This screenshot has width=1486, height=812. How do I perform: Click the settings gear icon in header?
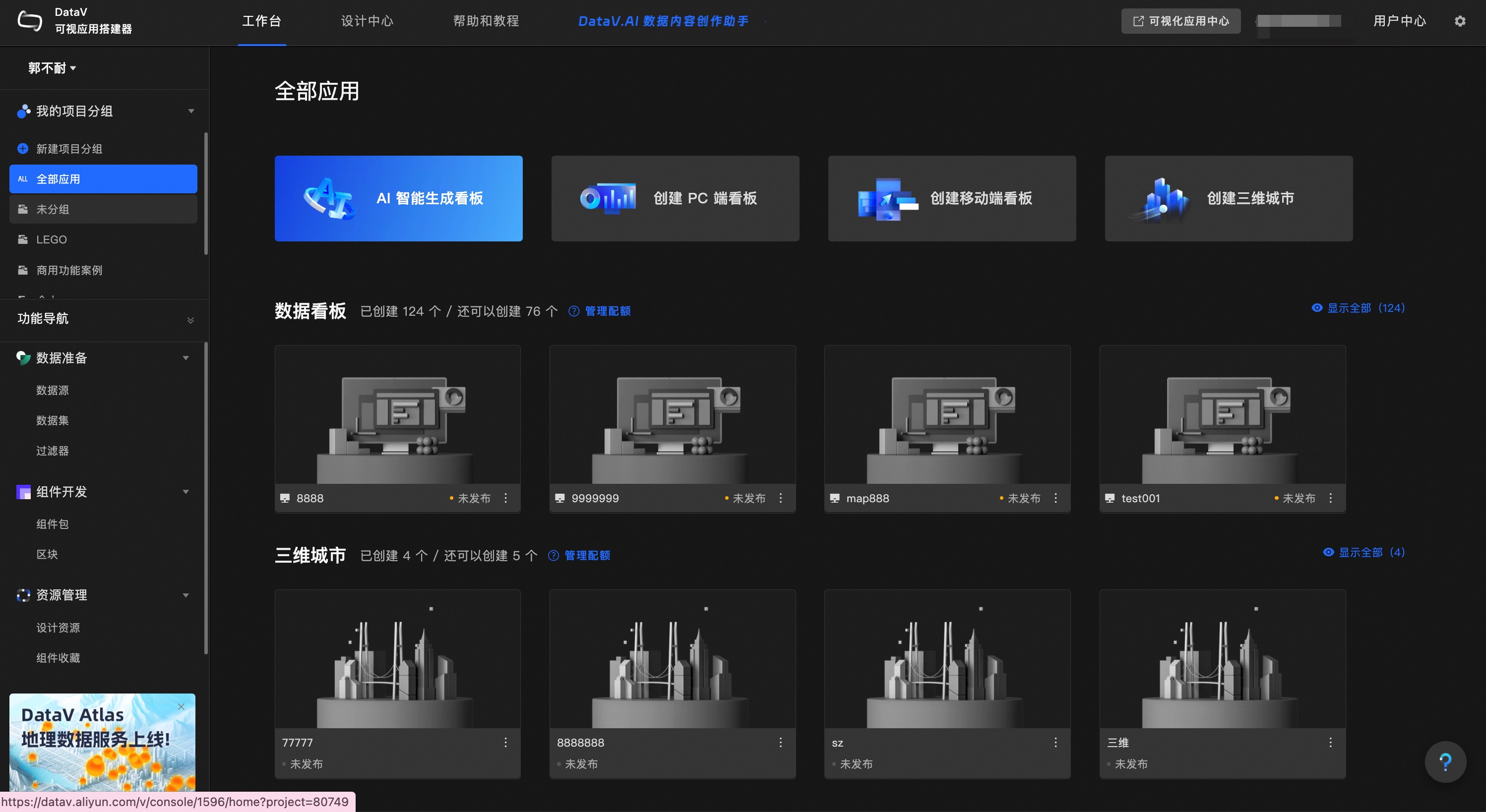pos(1459,21)
